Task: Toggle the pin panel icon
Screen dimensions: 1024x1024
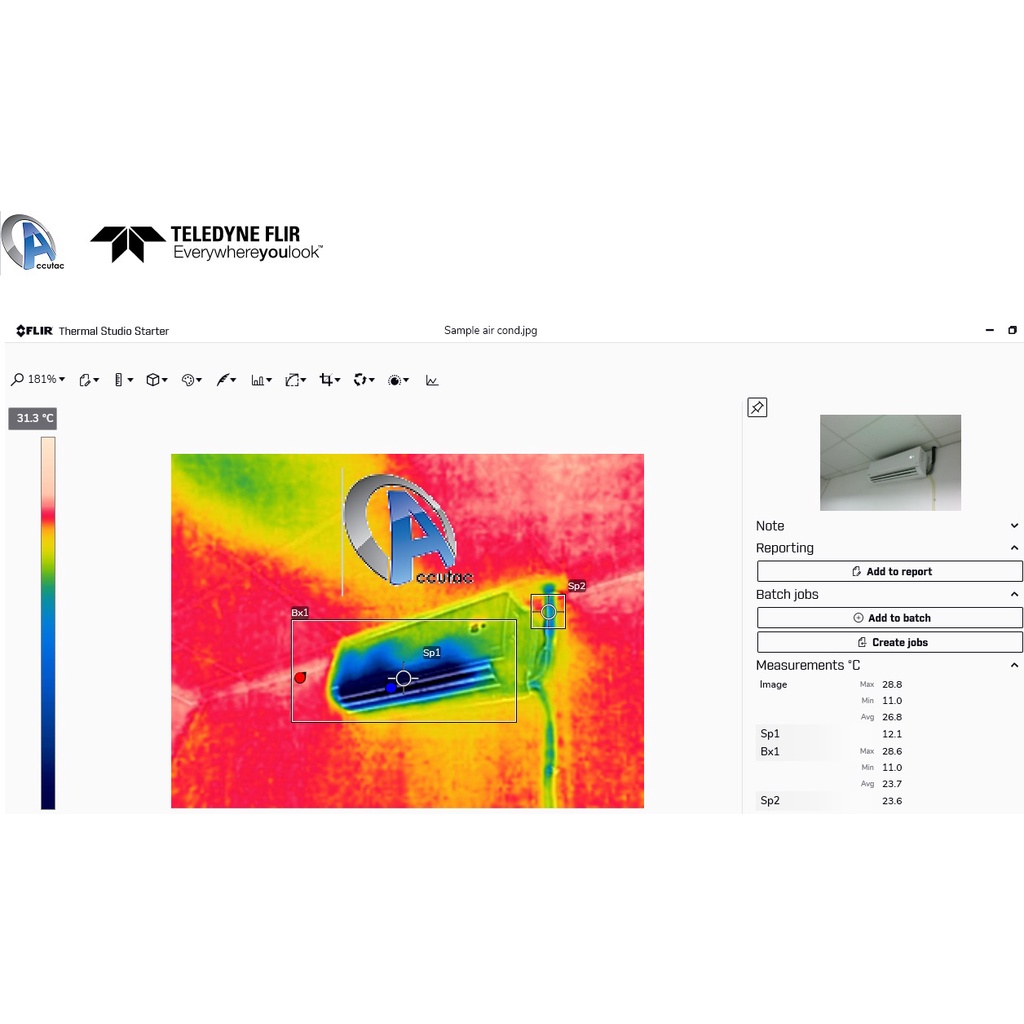Action: (x=757, y=407)
